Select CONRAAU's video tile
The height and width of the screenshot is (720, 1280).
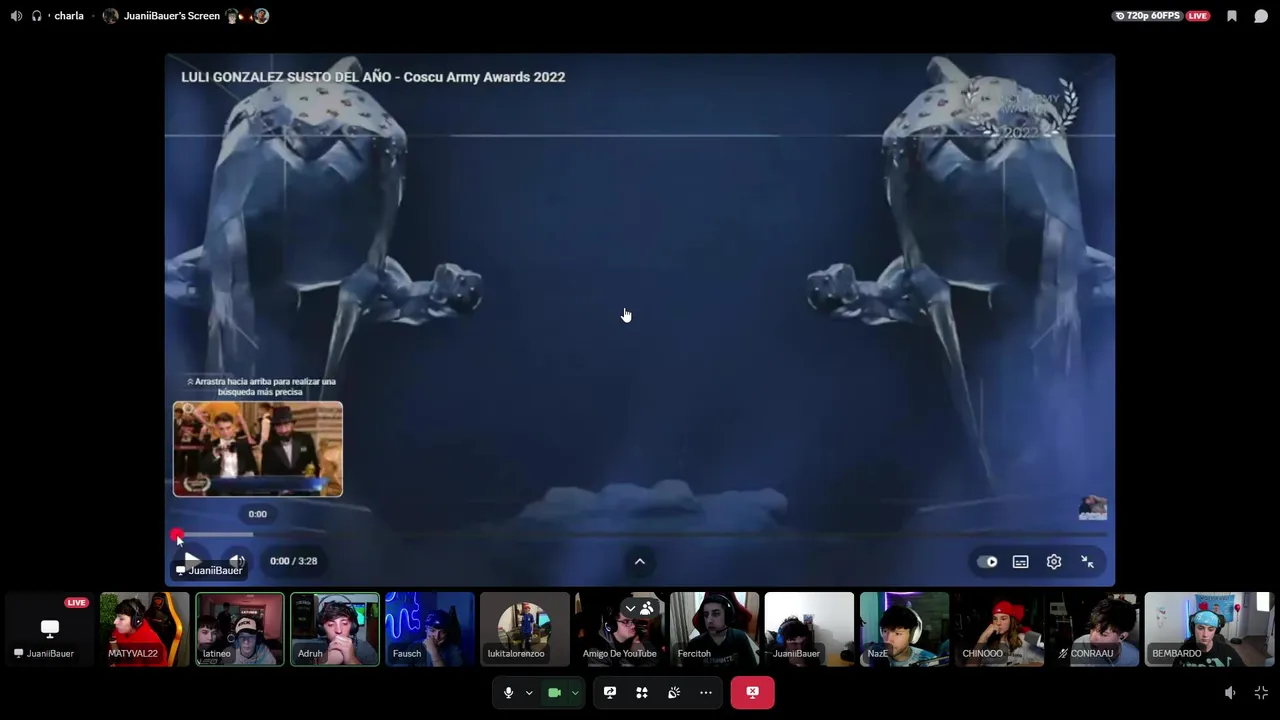tap(1095, 629)
